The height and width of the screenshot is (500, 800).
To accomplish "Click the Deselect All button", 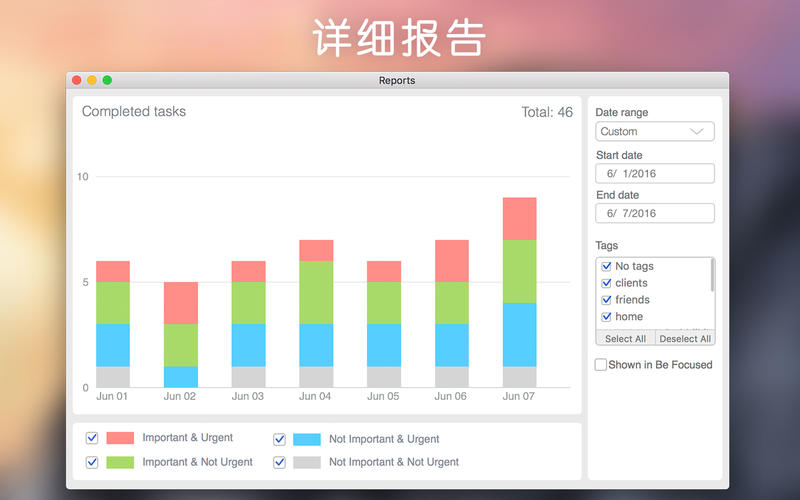I will [x=685, y=338].
